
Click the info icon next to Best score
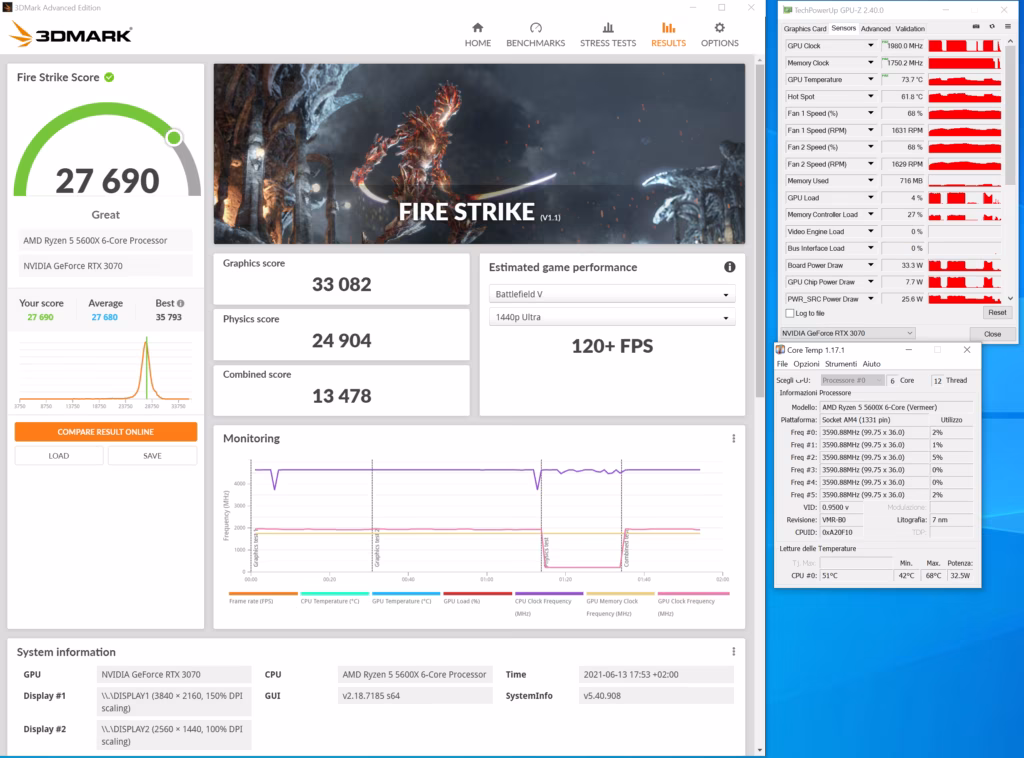[x=180, y=303]
